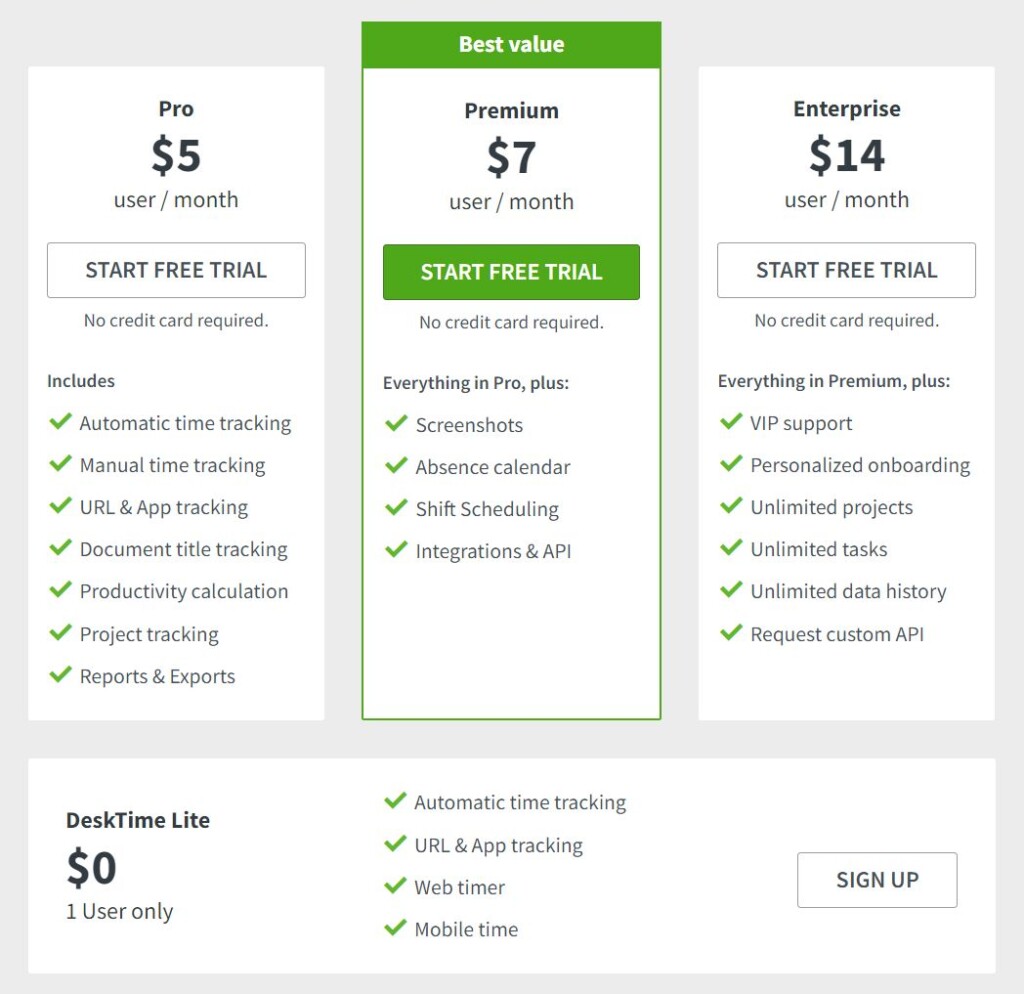This screenshot has width=1024, height=994.
Task: Click checkmark beside VIP support
Action: tap(731, 422)
